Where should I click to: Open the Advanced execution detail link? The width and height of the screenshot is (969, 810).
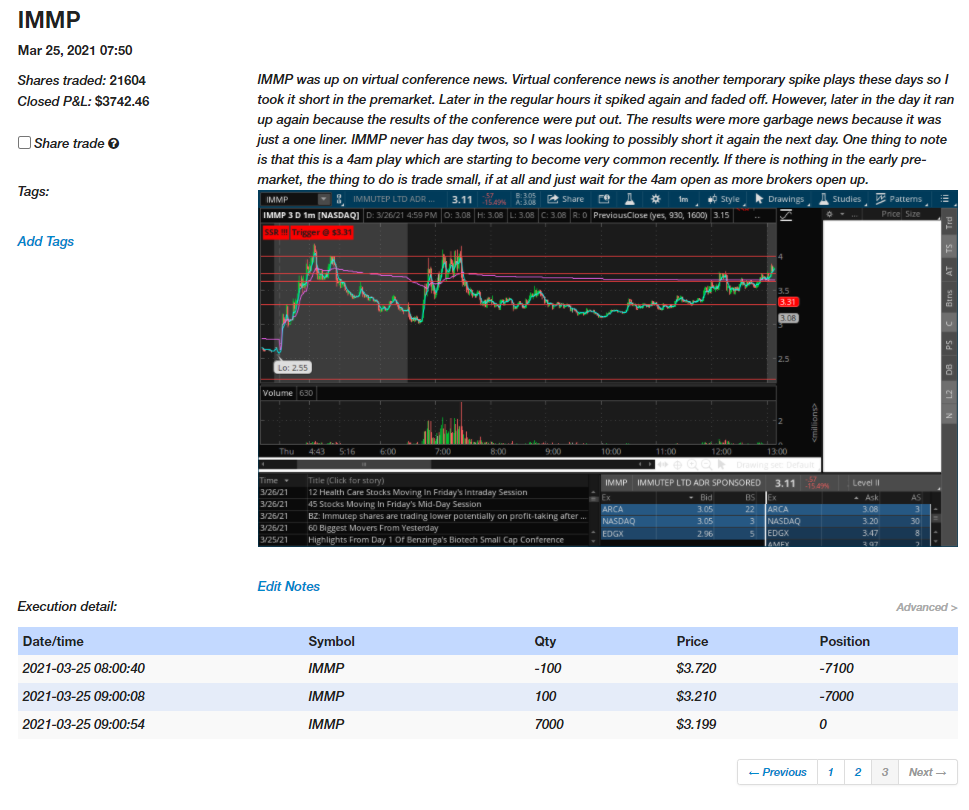(926, 607)
